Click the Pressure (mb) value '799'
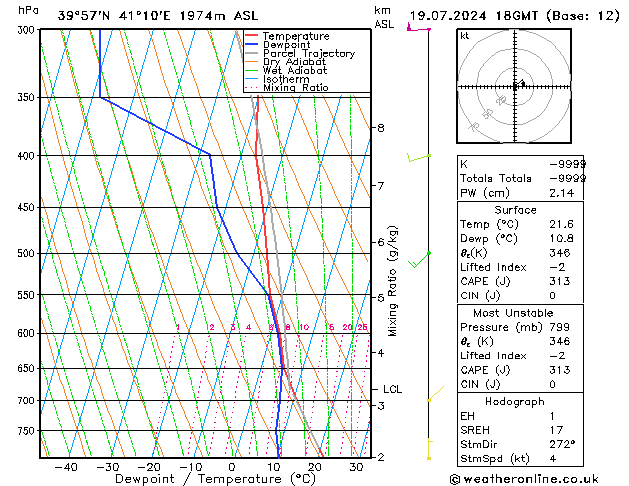The width and height of the screenshot is (629, 486). (560, 327)
